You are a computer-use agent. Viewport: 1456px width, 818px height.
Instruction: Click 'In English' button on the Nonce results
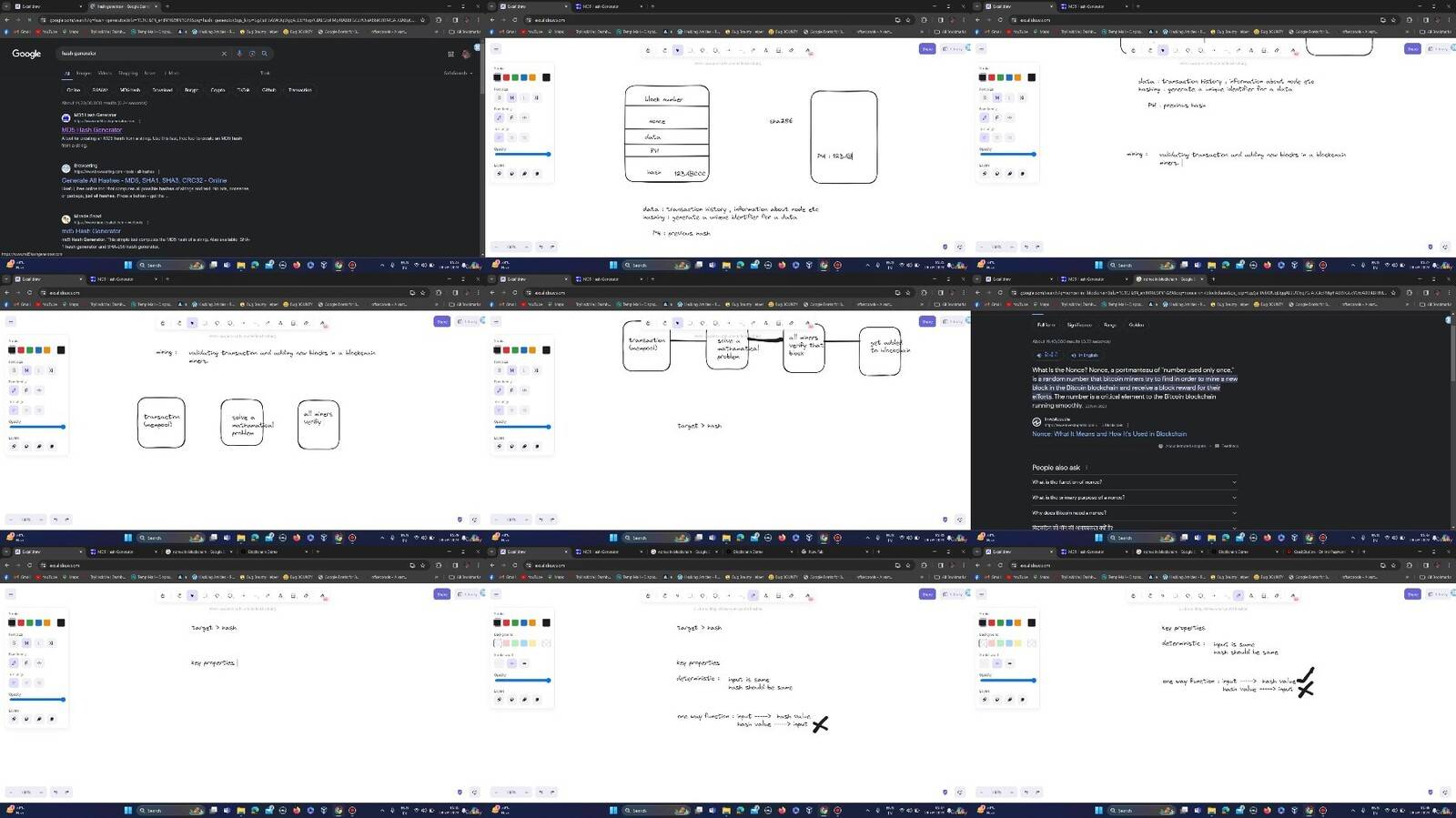pos(1085,355)
